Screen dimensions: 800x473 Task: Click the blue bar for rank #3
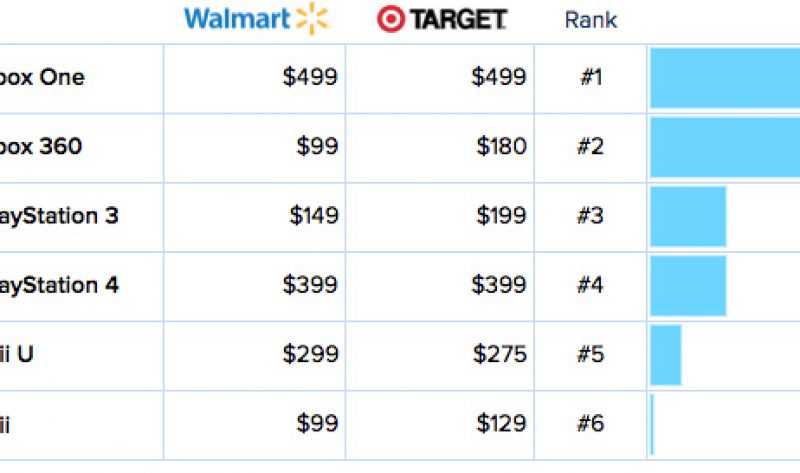pos(688,217)
